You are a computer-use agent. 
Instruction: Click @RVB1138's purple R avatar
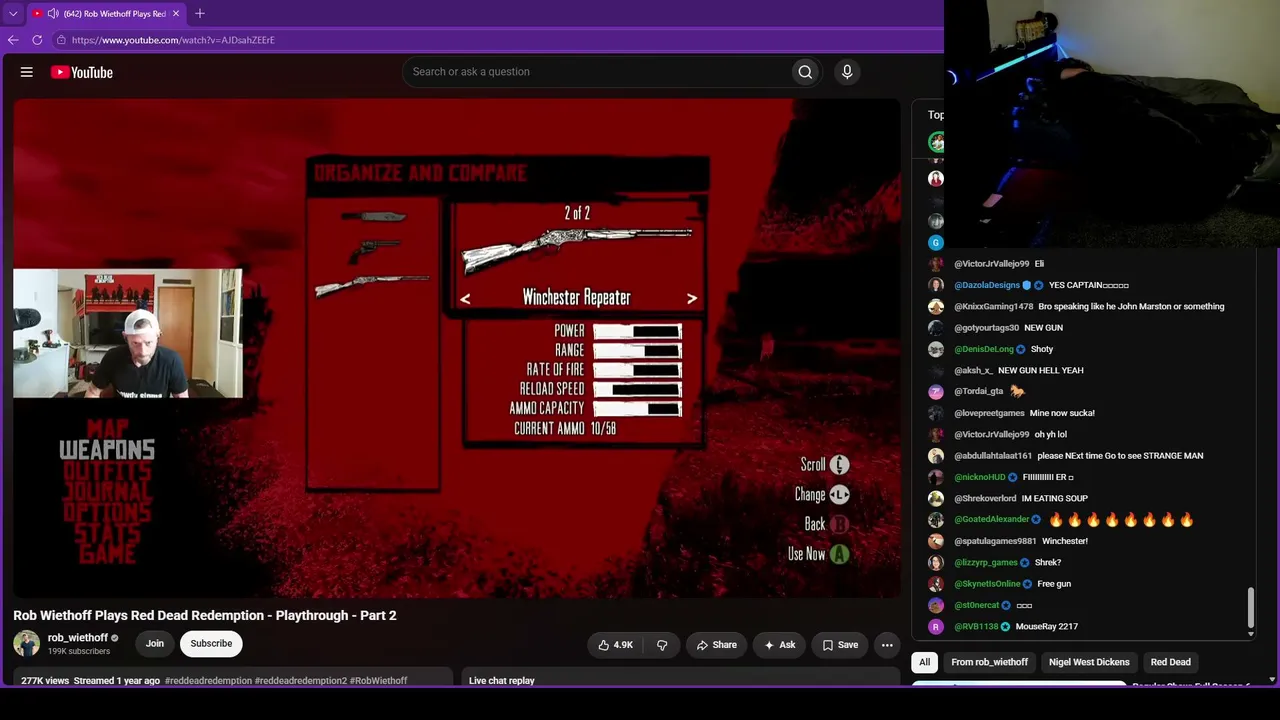tap(936, 627)
